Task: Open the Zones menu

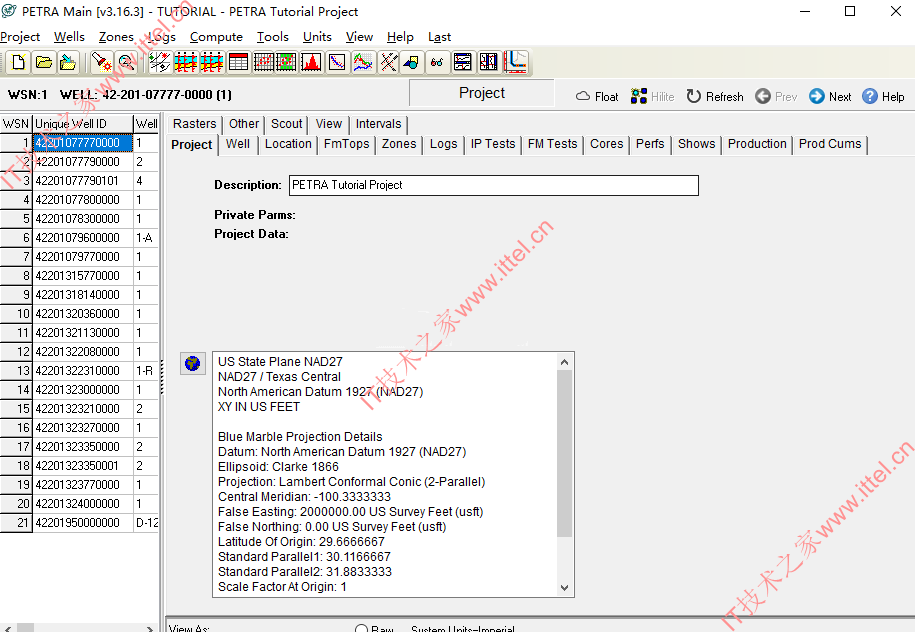Action: (116, 37)
